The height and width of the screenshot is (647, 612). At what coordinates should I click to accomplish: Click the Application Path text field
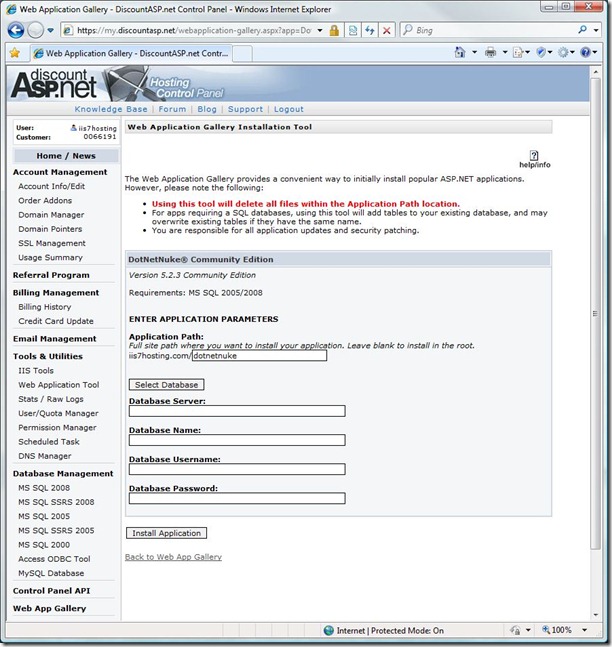click(x=260, y=356)
